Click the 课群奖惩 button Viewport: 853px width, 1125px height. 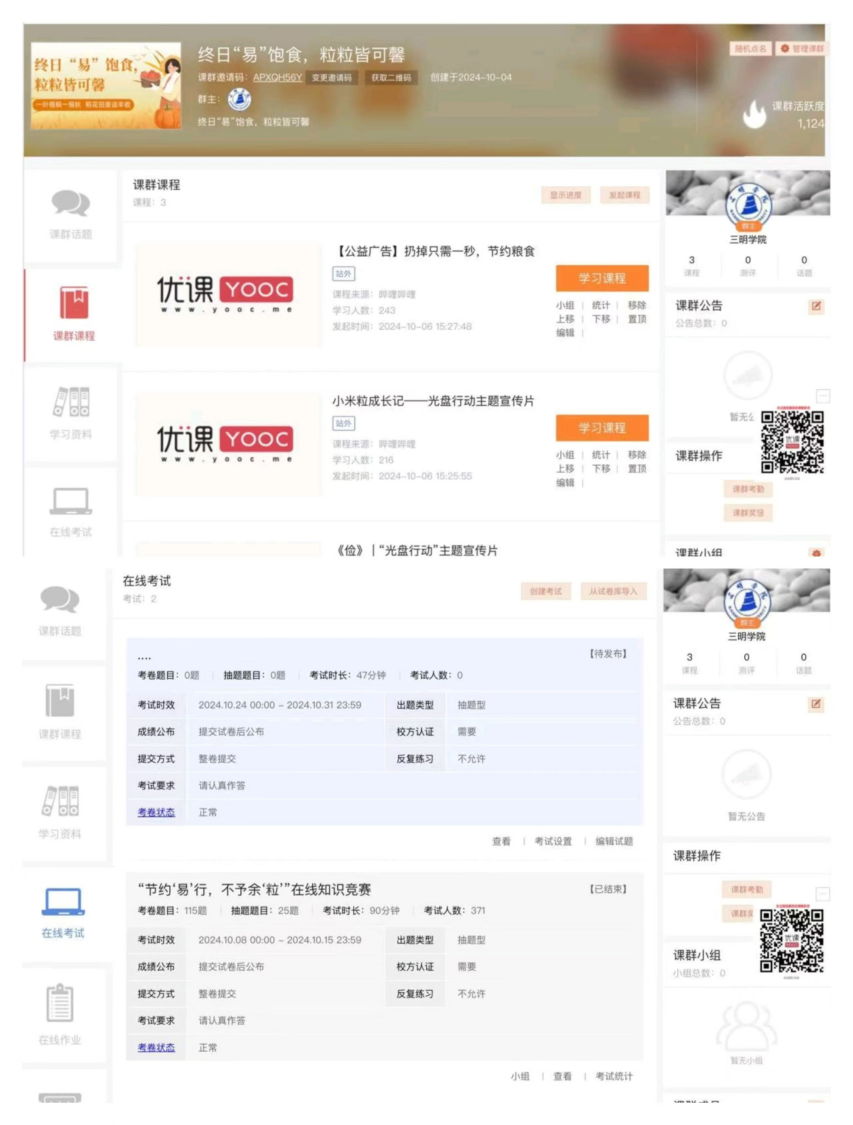748,513
